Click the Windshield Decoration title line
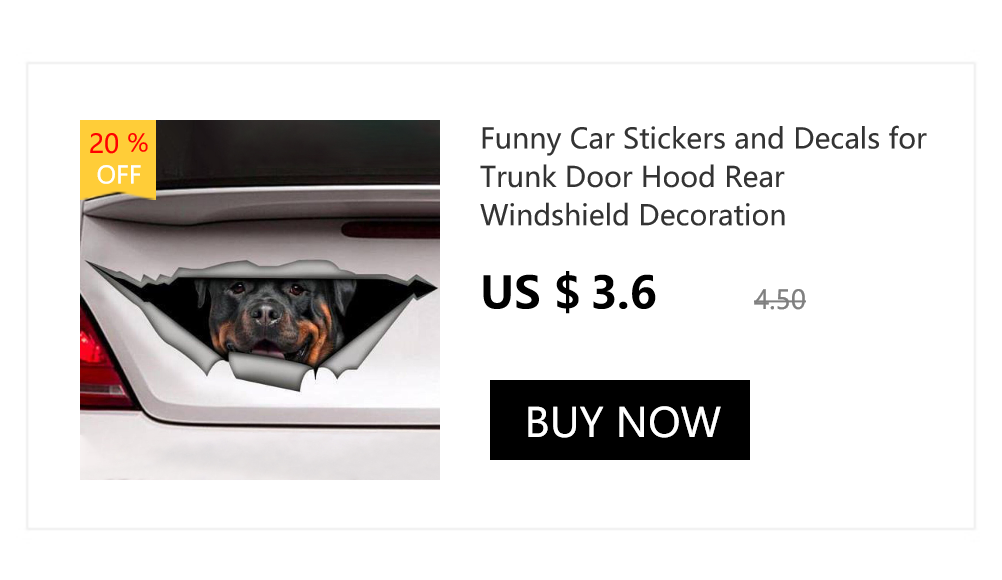Viewport: 1002px width, 580px height. [633, 215]
